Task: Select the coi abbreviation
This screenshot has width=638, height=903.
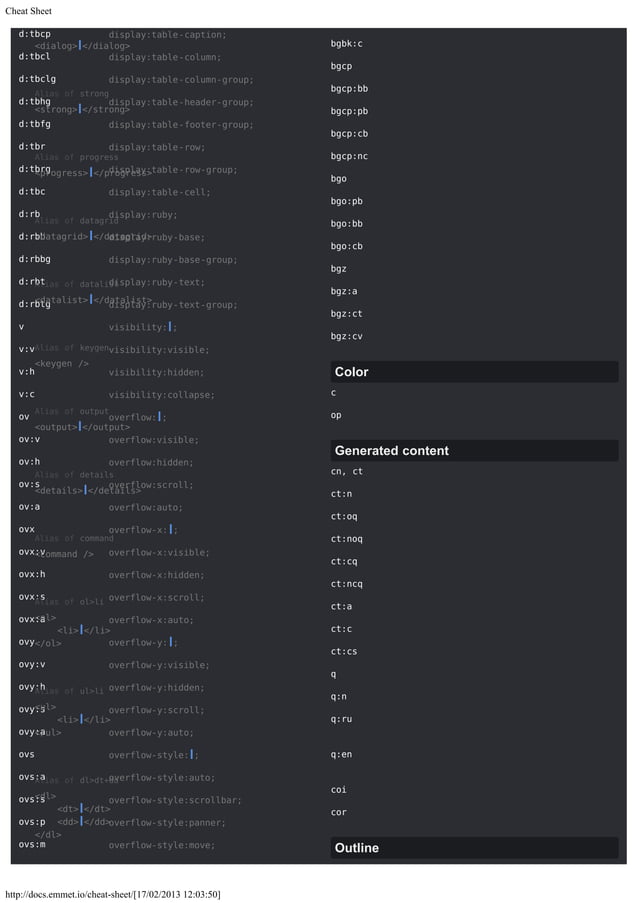Action: 339,790
